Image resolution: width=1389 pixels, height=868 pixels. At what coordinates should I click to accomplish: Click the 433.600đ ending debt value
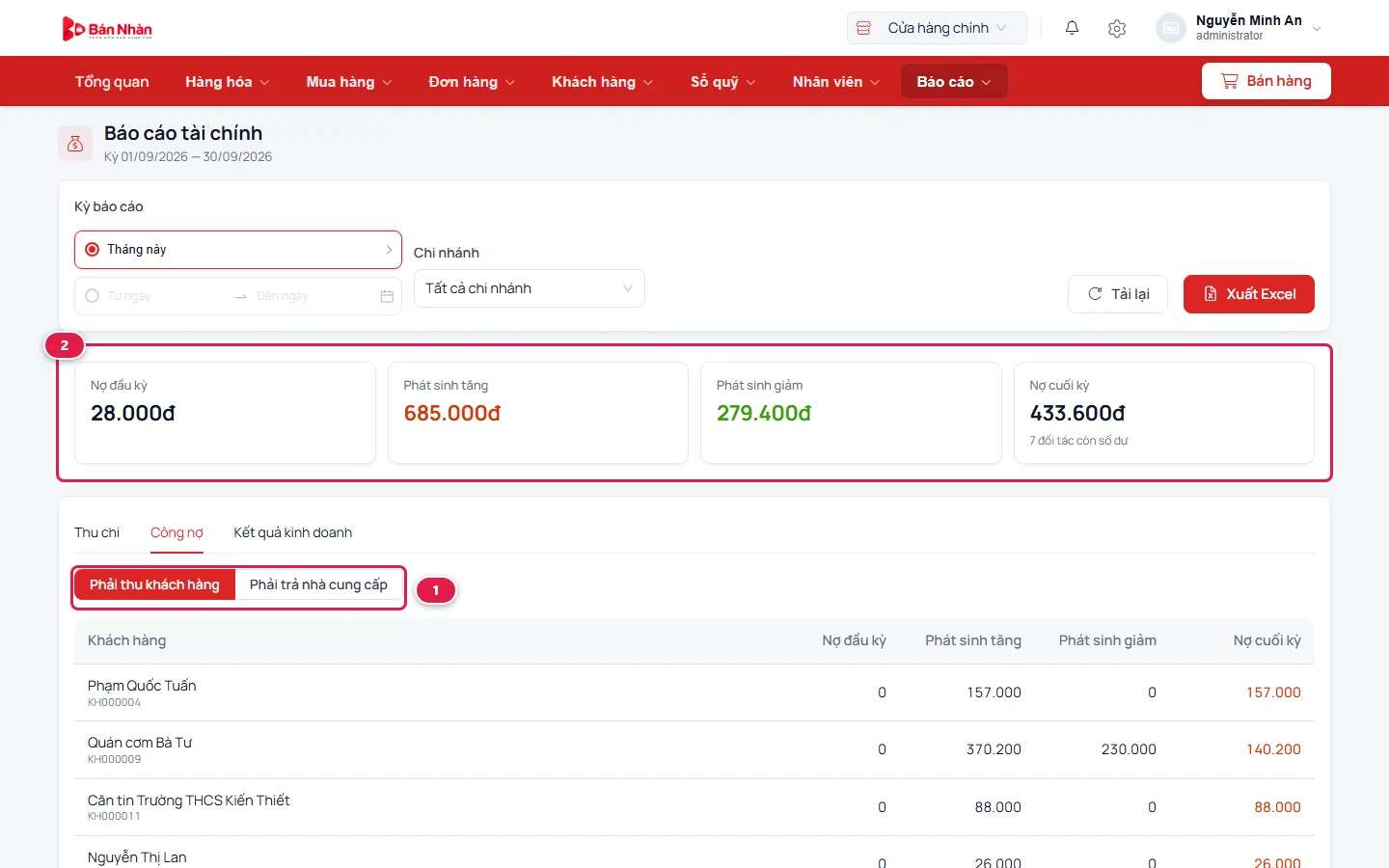[1077, 414]
